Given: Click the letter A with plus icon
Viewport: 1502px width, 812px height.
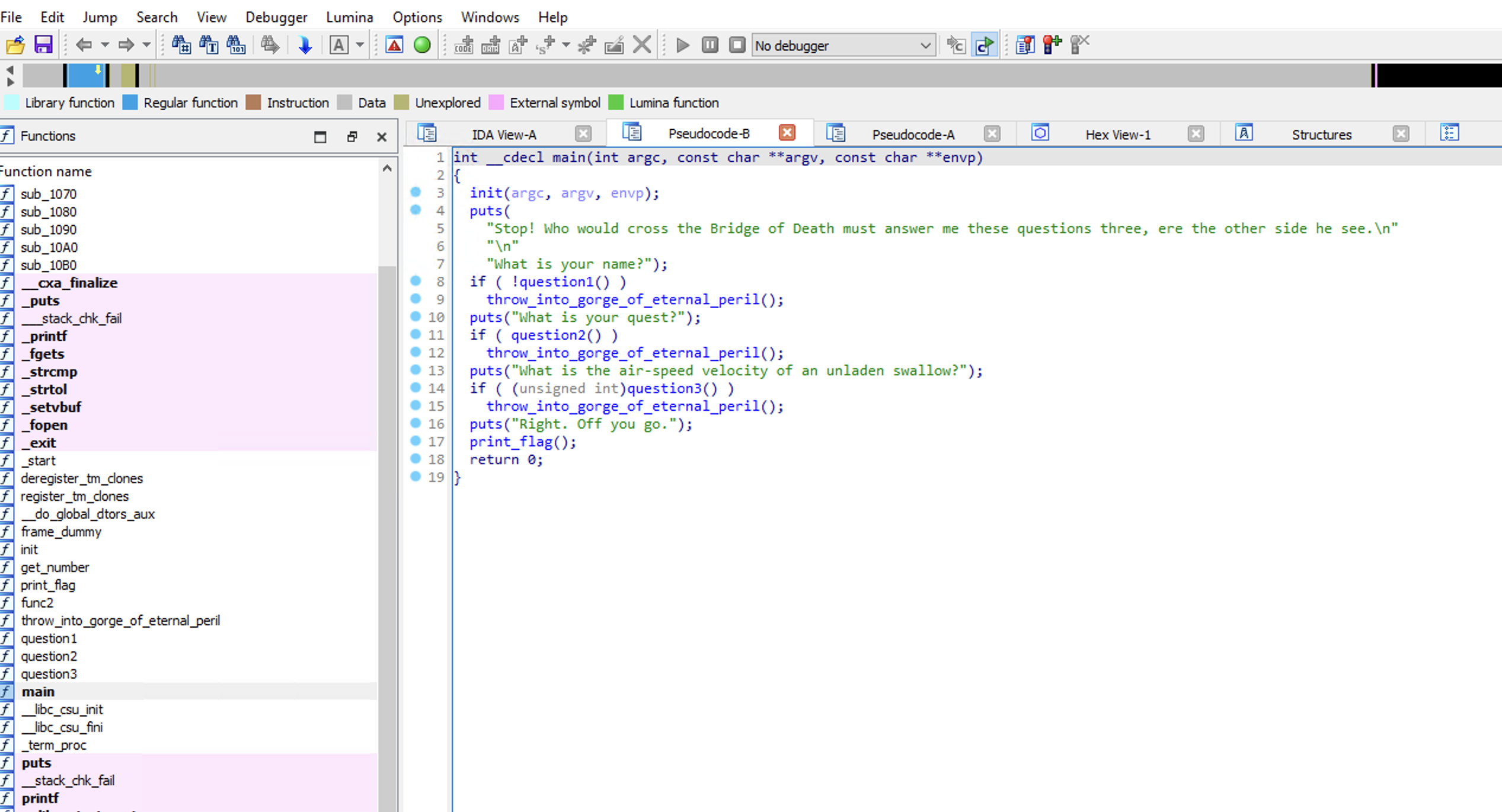Looking at the screenshot, I should coord(518,45).
